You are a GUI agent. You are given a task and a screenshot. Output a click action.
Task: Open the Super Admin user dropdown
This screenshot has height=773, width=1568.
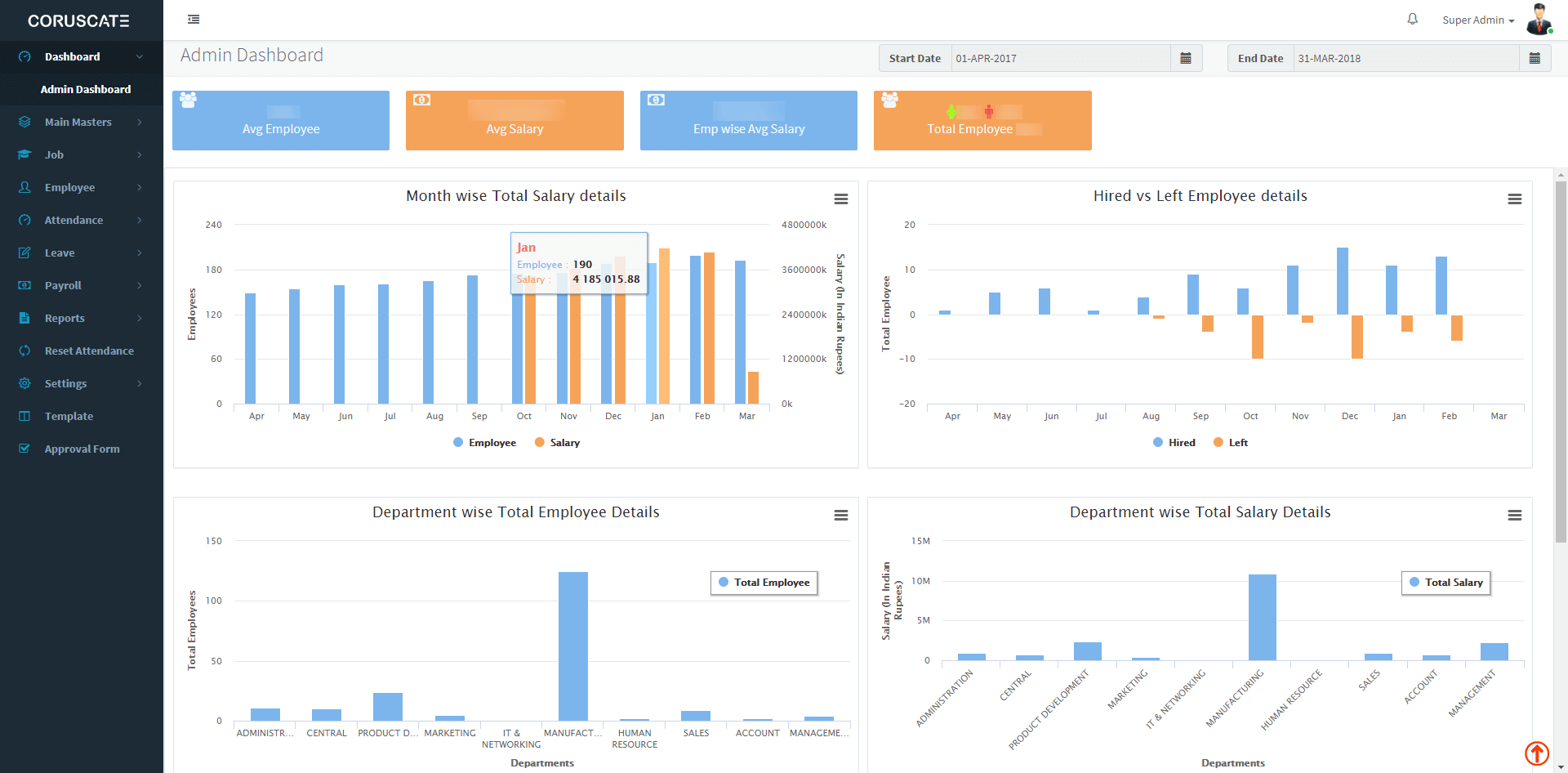[x=1477, y=20]
